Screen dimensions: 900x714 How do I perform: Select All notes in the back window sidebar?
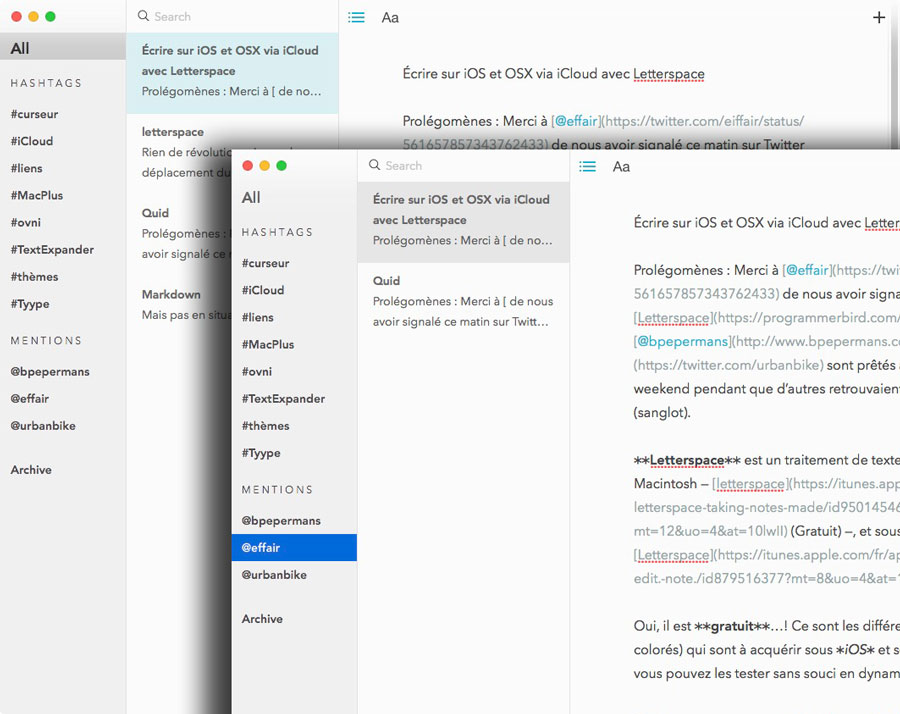[x=63, y=48]
